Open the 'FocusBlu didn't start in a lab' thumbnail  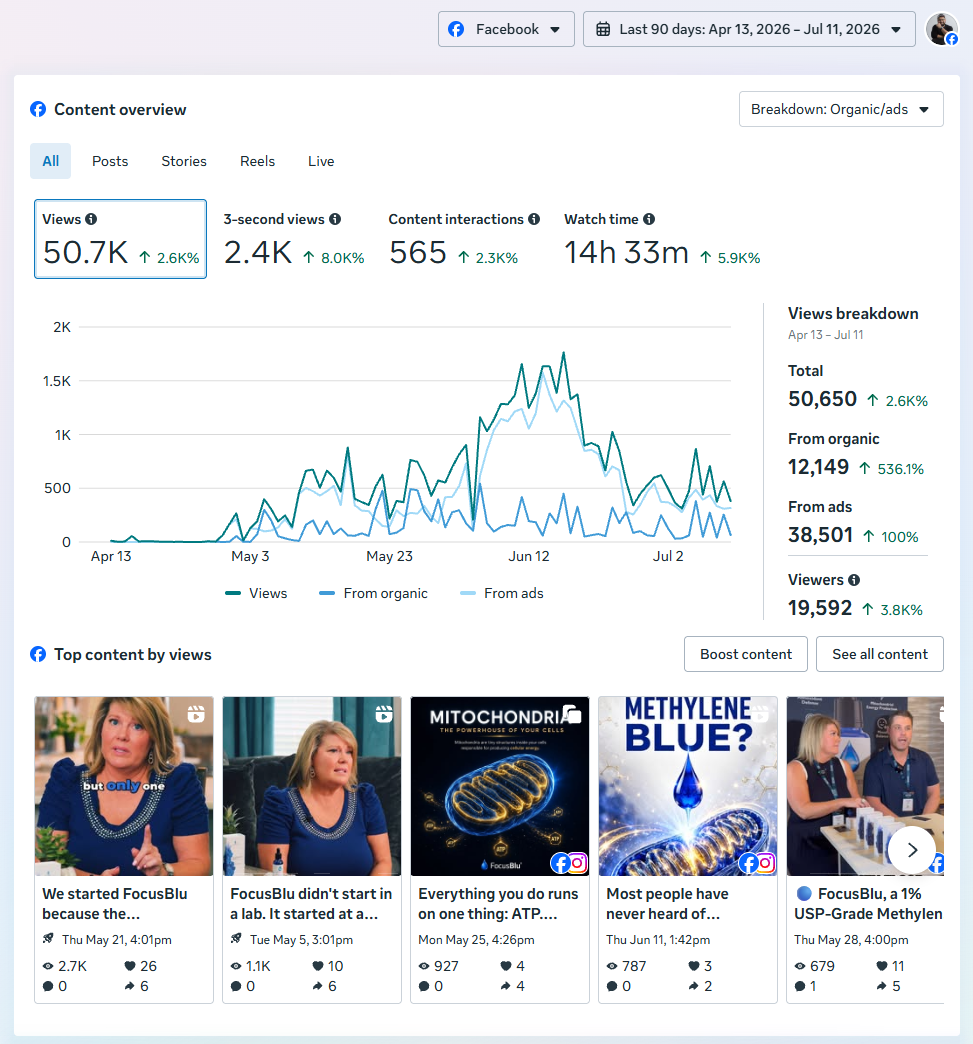point(312,786)
